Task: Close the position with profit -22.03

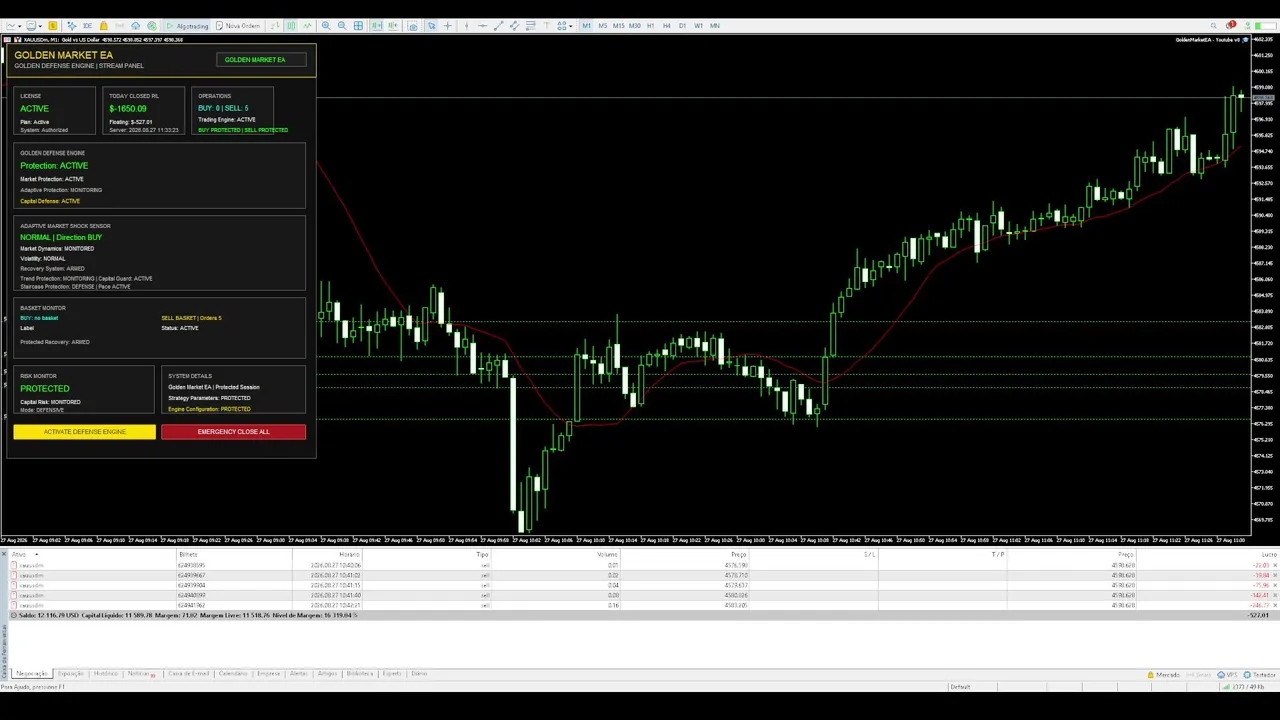Action: [x=1274, y=565]
